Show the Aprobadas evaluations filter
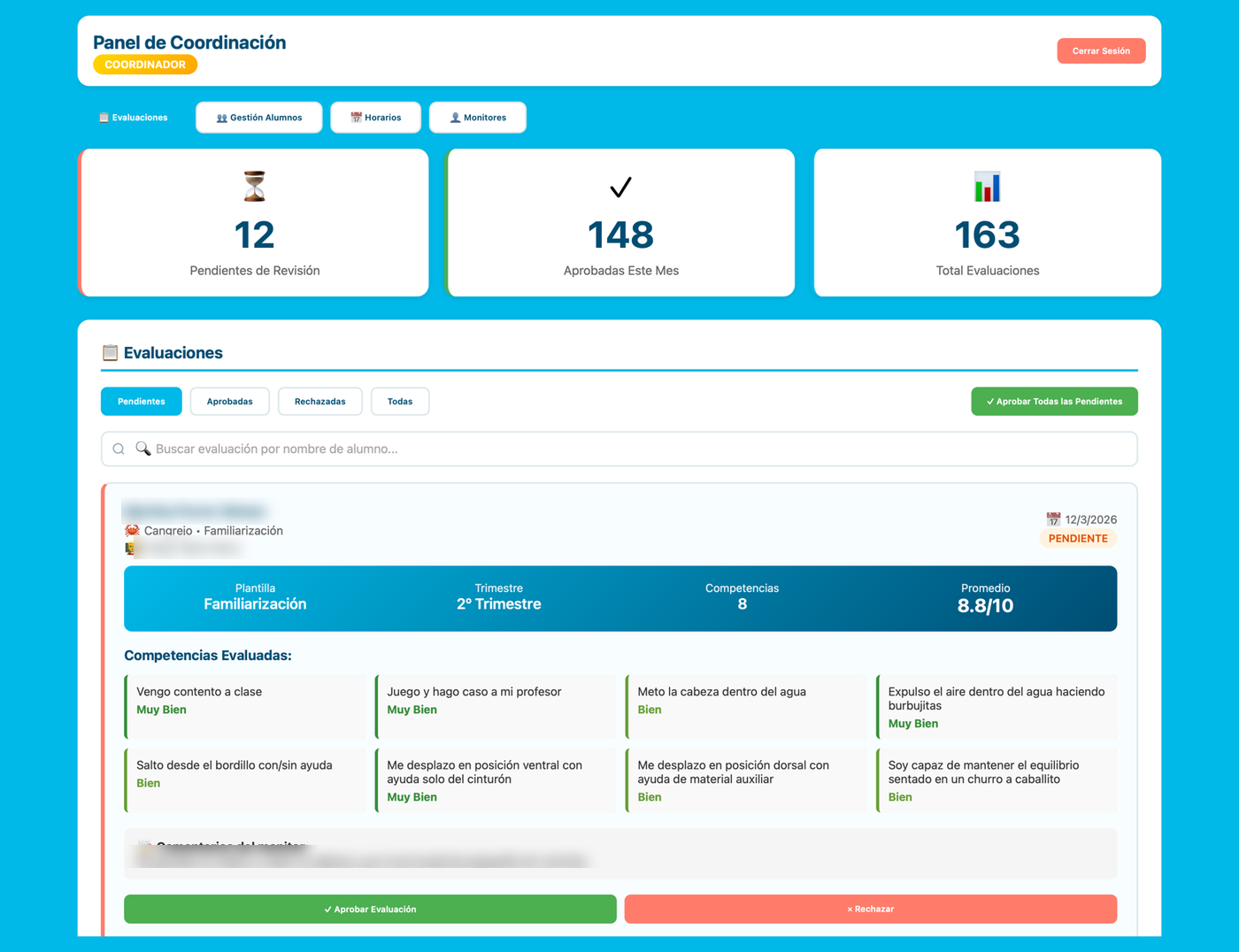Image resolution: width=1239 pixels, height=952 pixels. click(x=230, y=402)
